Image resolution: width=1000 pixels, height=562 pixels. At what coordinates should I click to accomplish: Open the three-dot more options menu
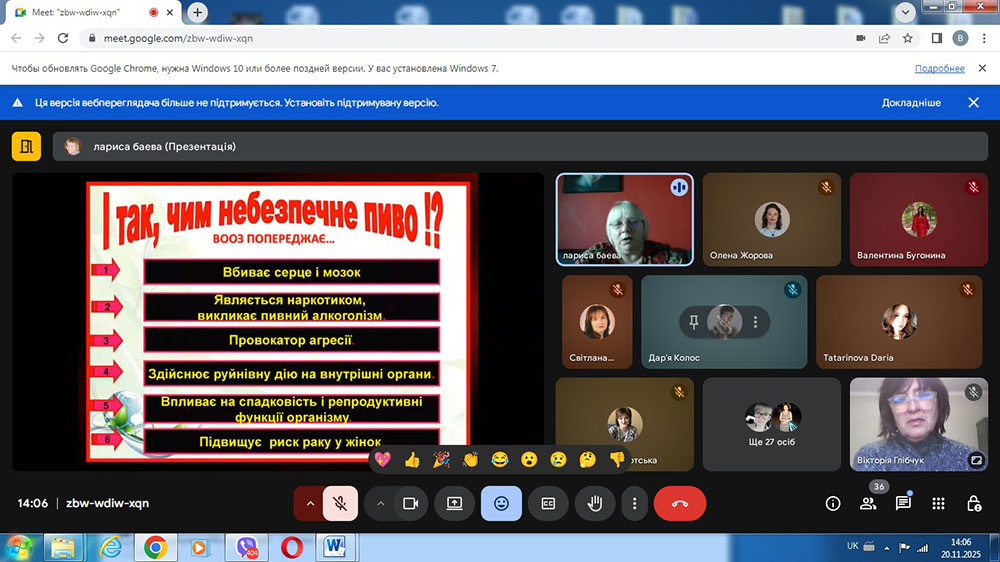(634, 504)
